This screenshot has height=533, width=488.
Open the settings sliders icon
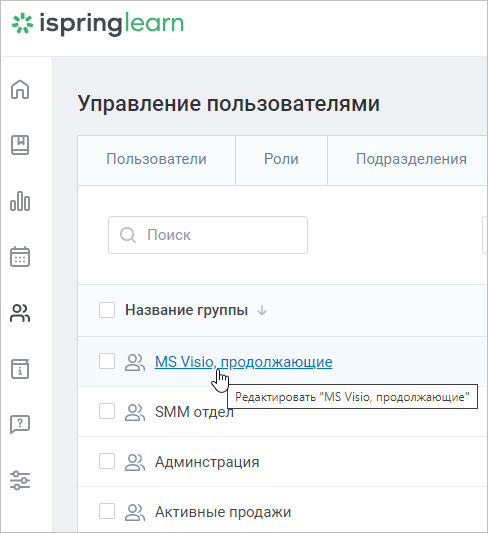(20, 480)
